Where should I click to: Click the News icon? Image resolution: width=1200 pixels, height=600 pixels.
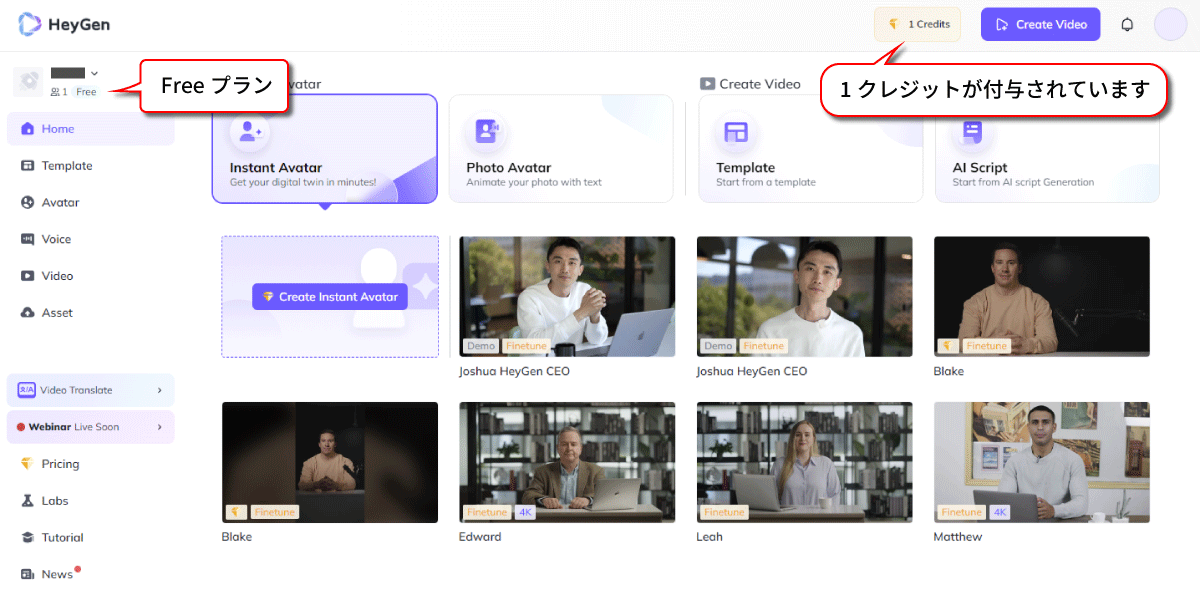coord(28,574)
